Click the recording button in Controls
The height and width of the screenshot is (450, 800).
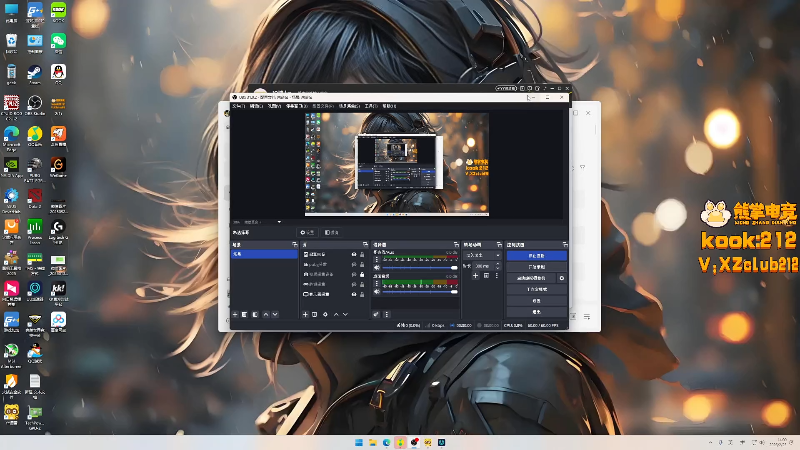click(x=537, y=266)
